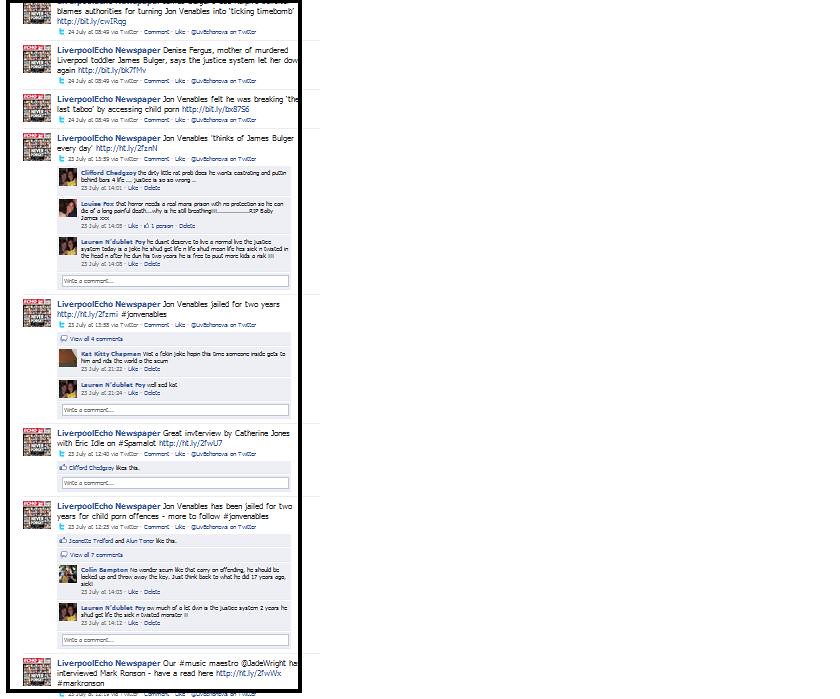The height and width of the screenshot is (699, 840).
Task: Like Colin Bampton's comment
Action: coord(133,592)
